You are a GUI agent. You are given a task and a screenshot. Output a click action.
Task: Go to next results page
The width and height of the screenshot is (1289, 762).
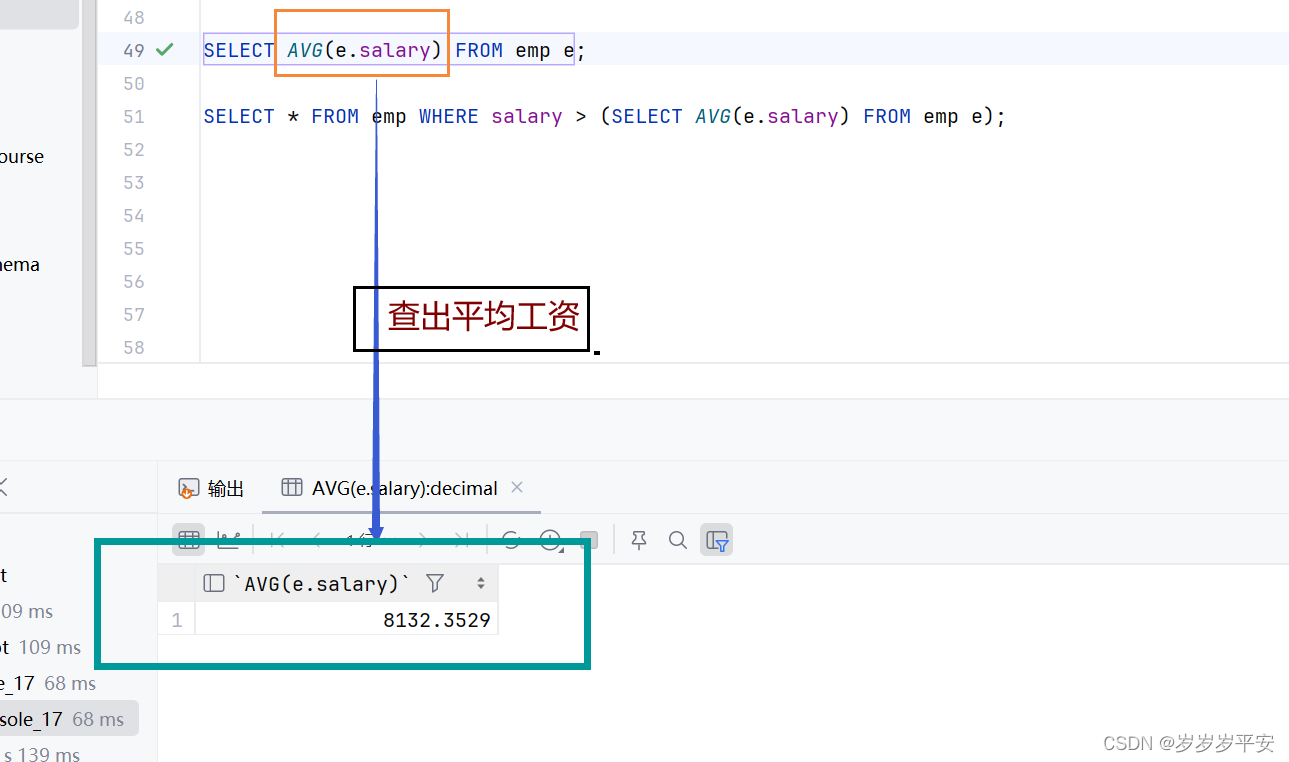[422, 540]
